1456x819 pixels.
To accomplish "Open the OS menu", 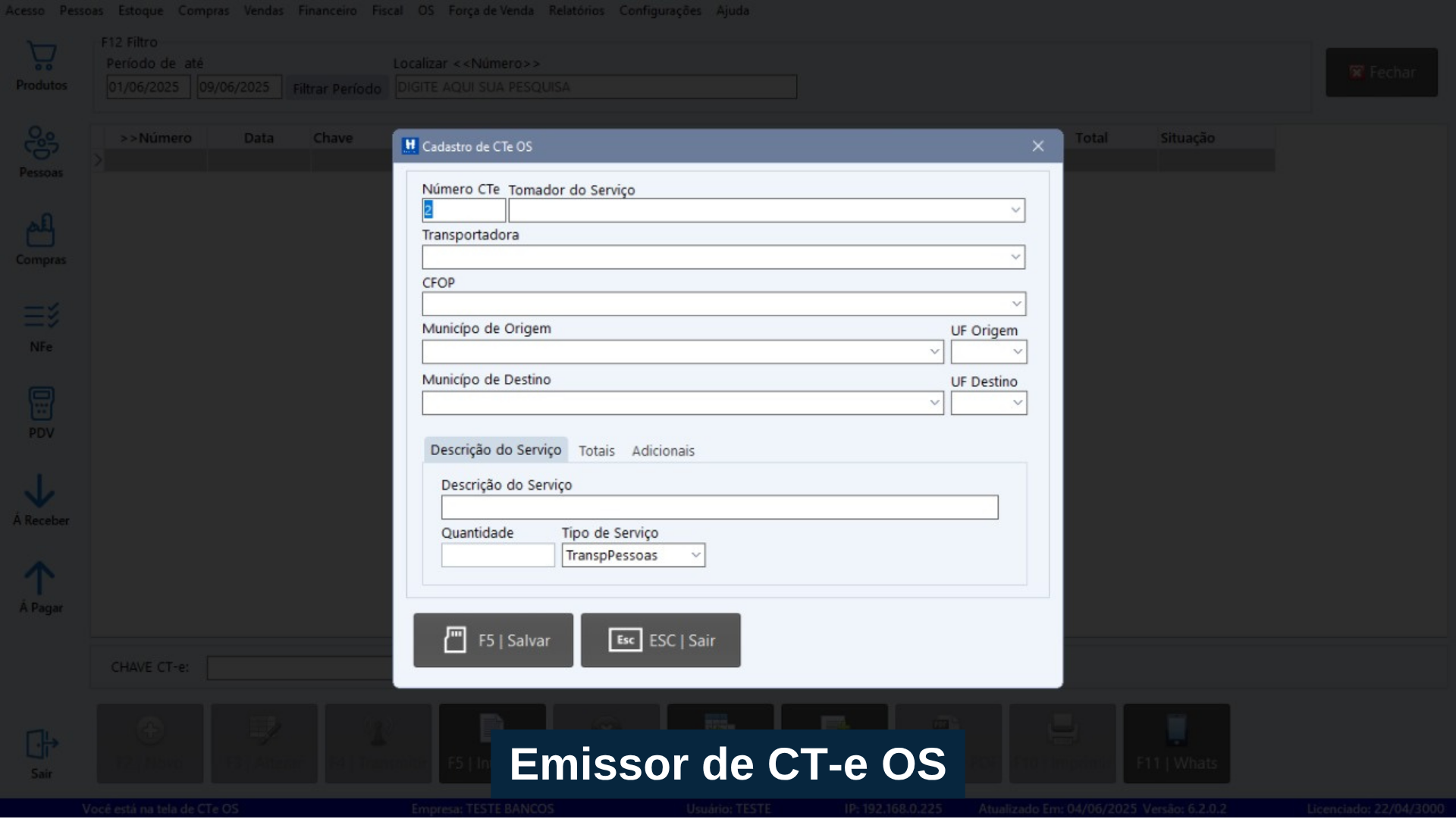I will pos(426,11).
